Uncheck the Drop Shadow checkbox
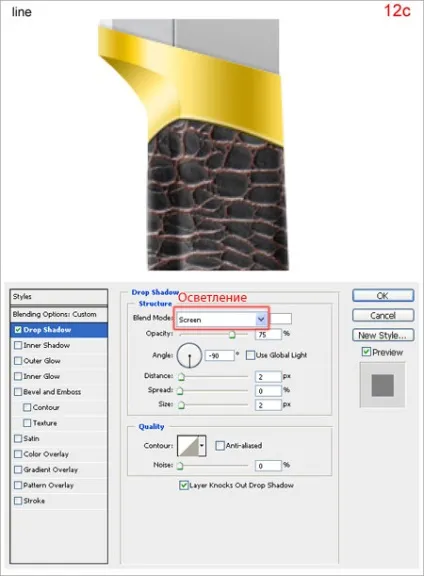 18,330
